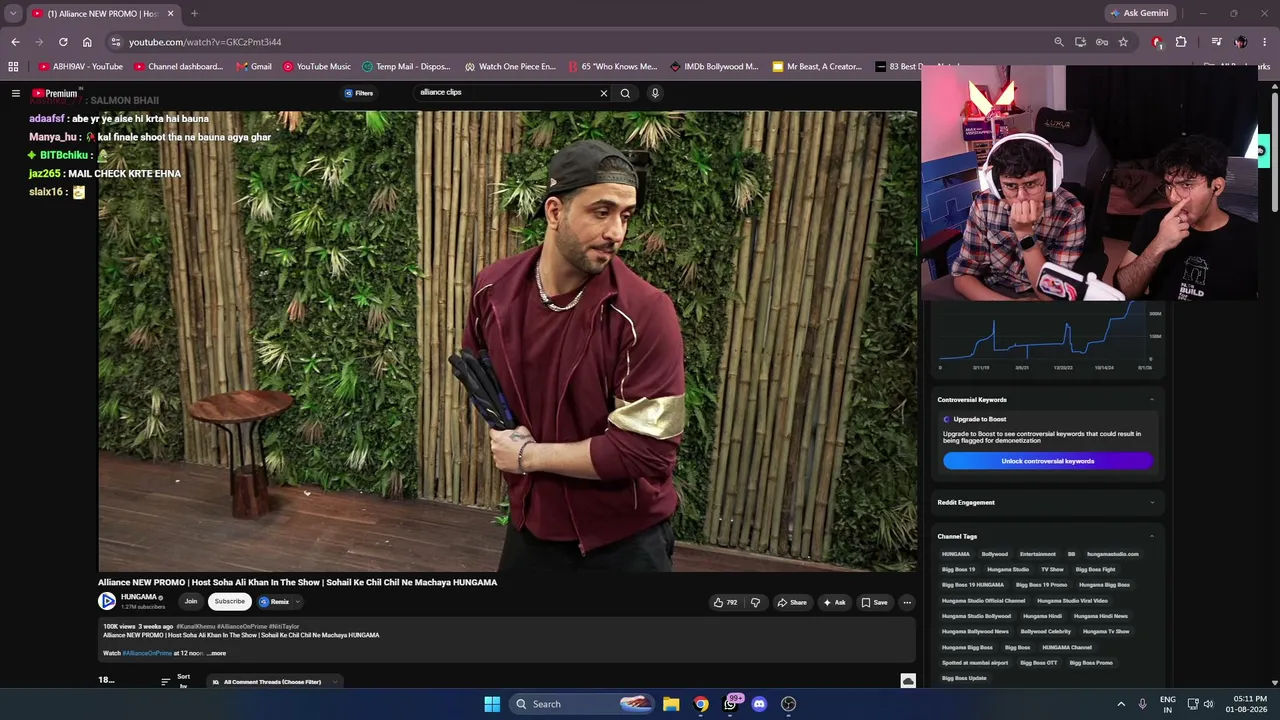
Task: Open the comment Sort by menu
Action: [x=176, y=681]
